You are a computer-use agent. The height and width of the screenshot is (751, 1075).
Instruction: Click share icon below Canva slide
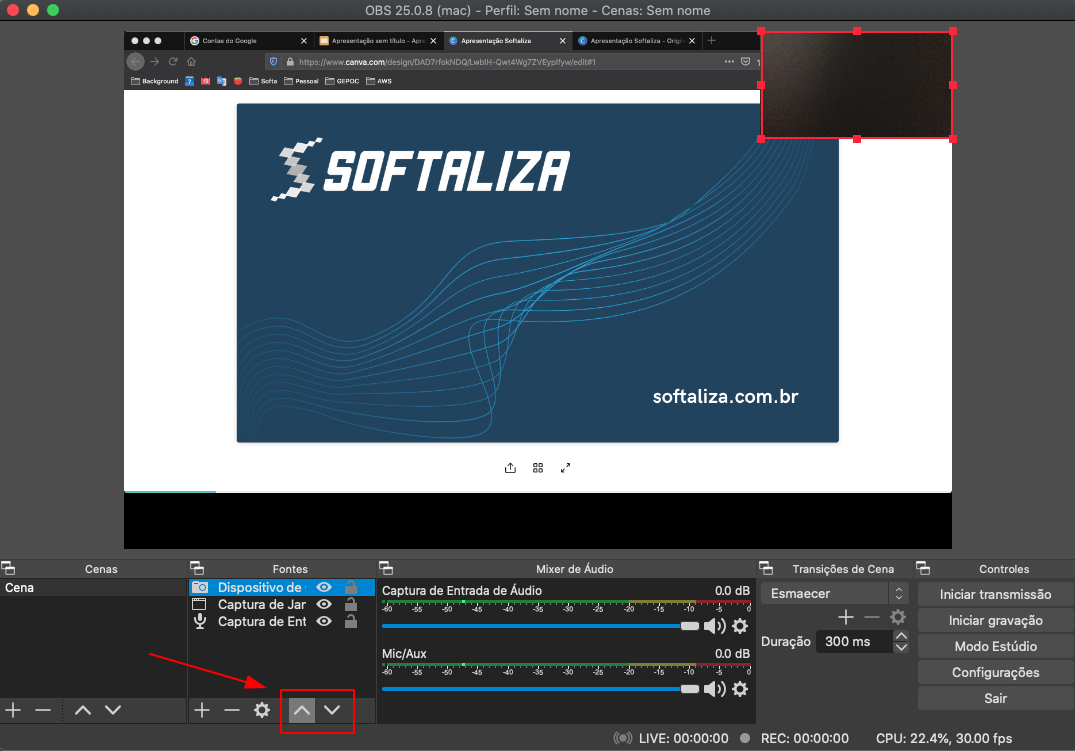tap(510, 468)
